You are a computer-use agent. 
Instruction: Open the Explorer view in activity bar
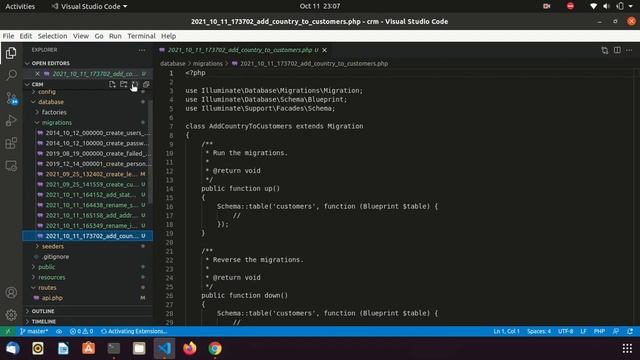(x=11, y=53)
